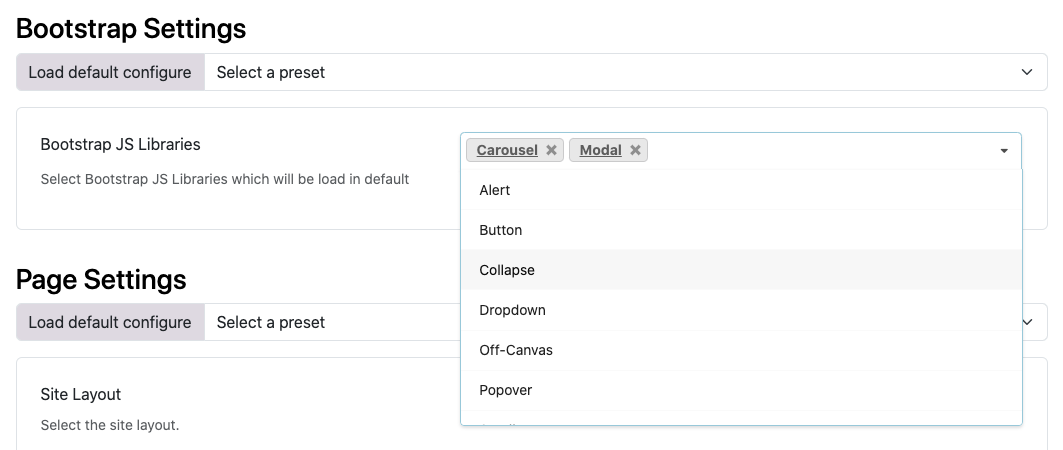
Task: Click Load default configure under Bootstrap Settings
Action: click(110, 73)
